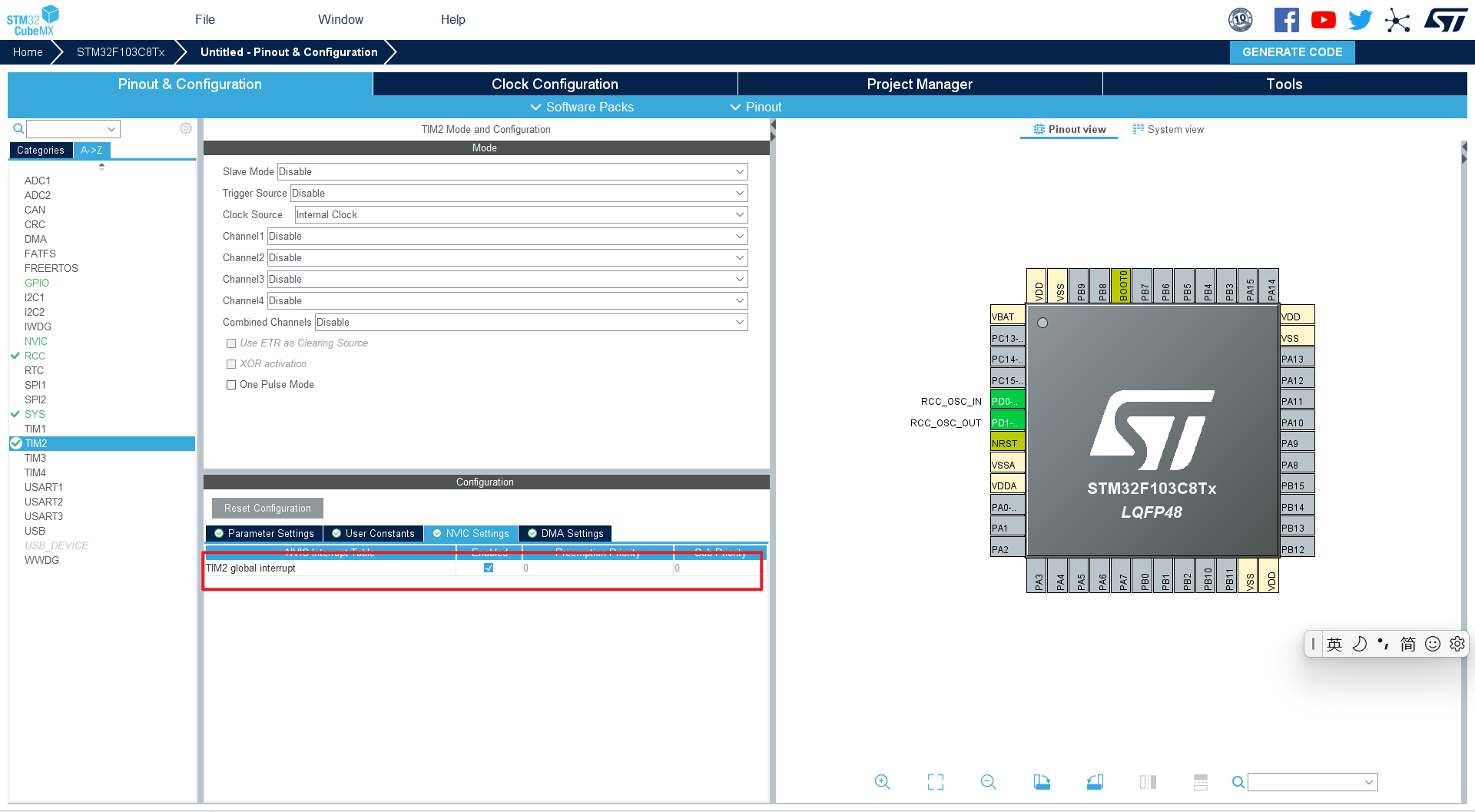Click the peripheral search input box

(74, 129)
